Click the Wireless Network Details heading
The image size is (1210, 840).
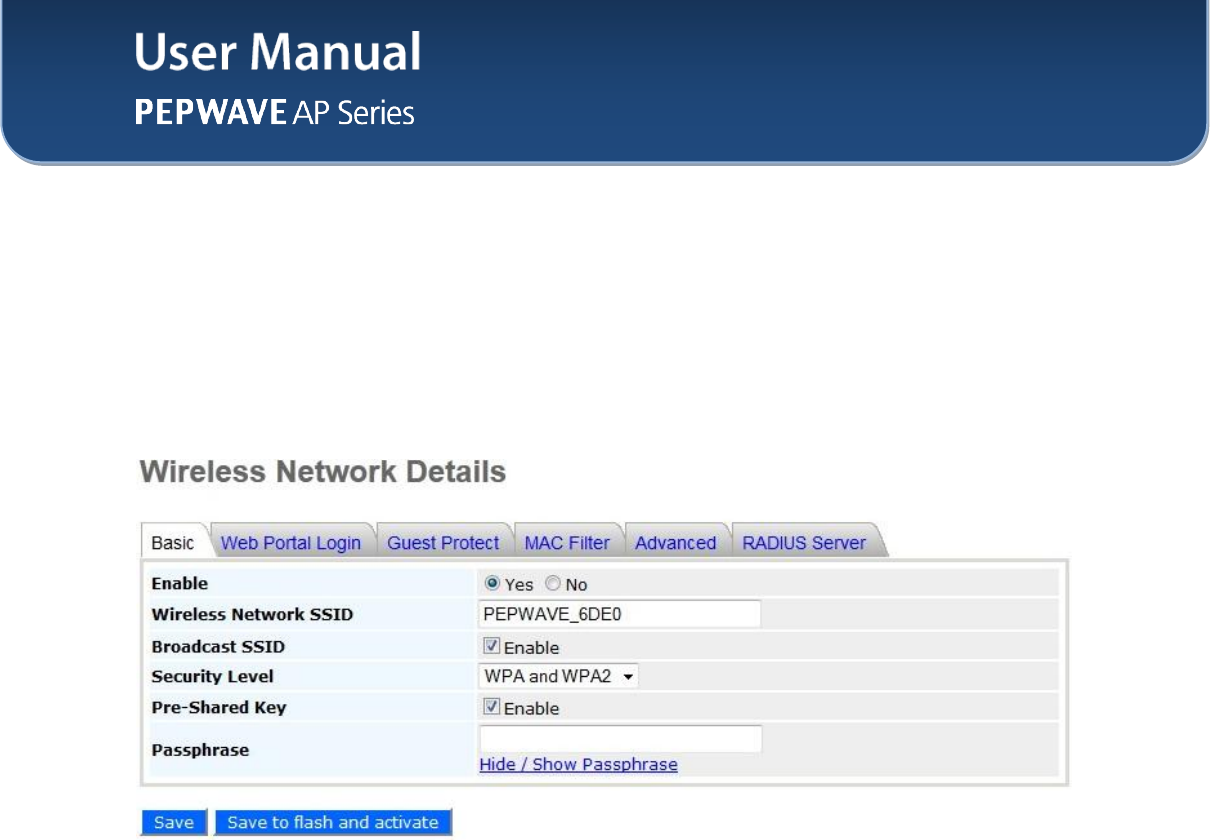[323, 472]
